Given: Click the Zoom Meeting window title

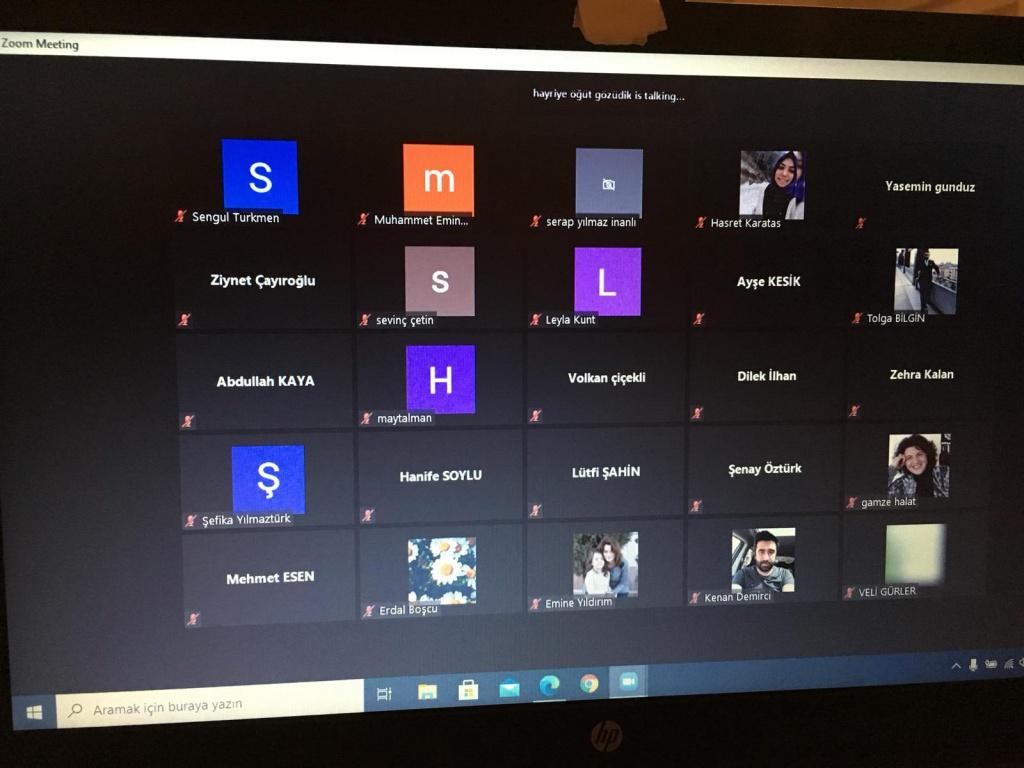Looking at the screenshot, I should [40, 44].
